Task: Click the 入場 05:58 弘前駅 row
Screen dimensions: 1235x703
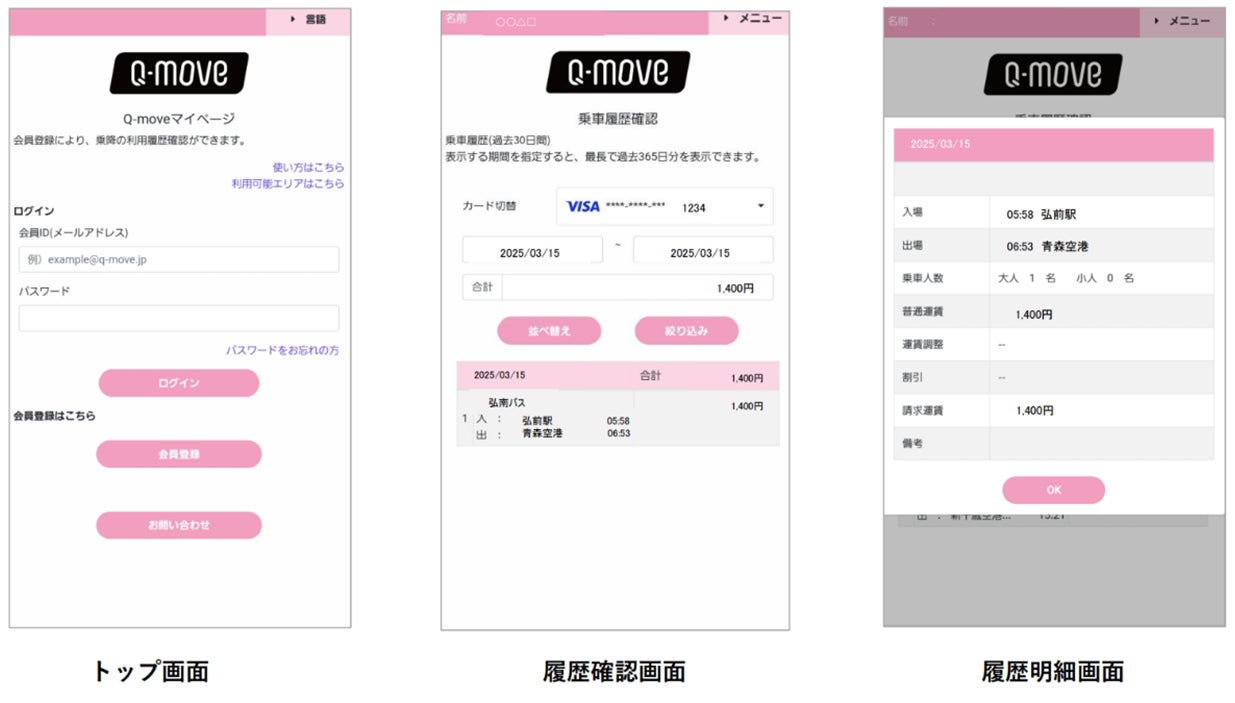Action: coord(1054,213)
